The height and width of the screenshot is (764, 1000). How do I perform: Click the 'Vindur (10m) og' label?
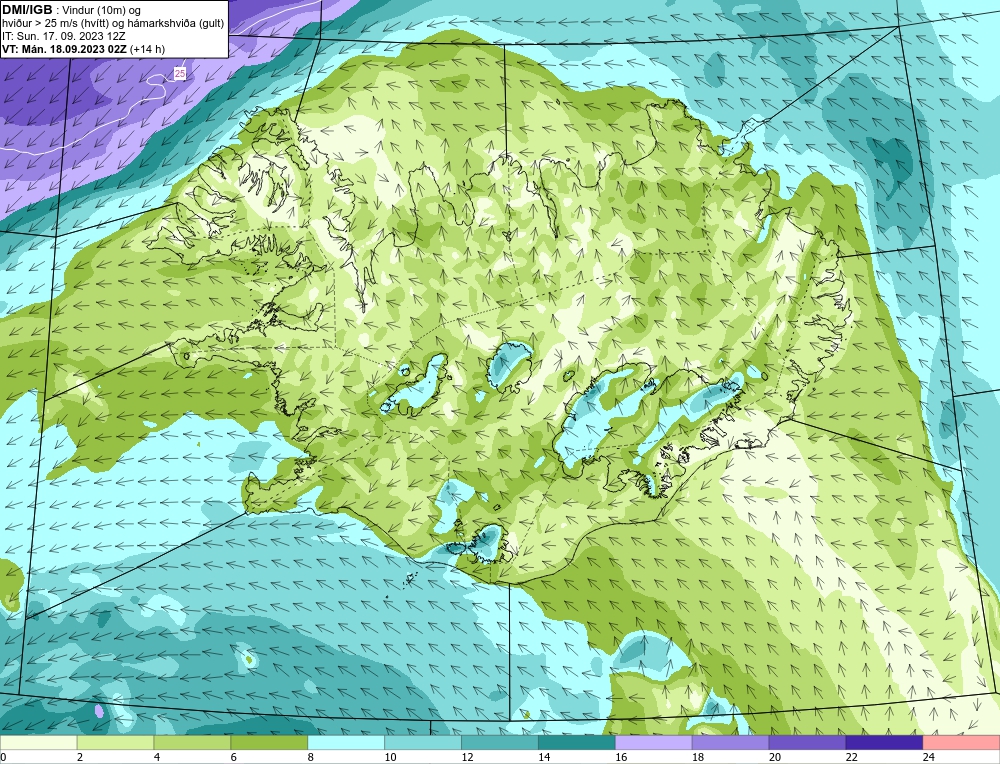tap(101, 11)
